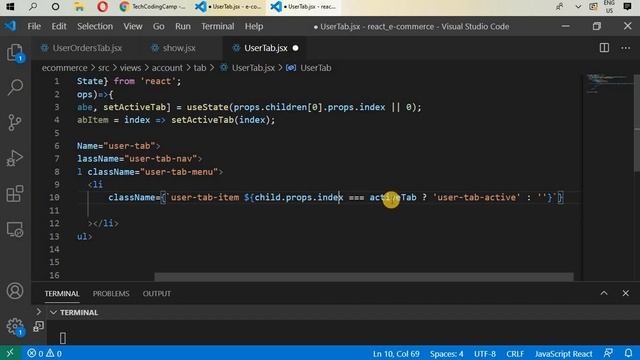Open Windows taskbar search icon
The width and height of the screenshot is (640, 360).
click(x=33, y=7)
